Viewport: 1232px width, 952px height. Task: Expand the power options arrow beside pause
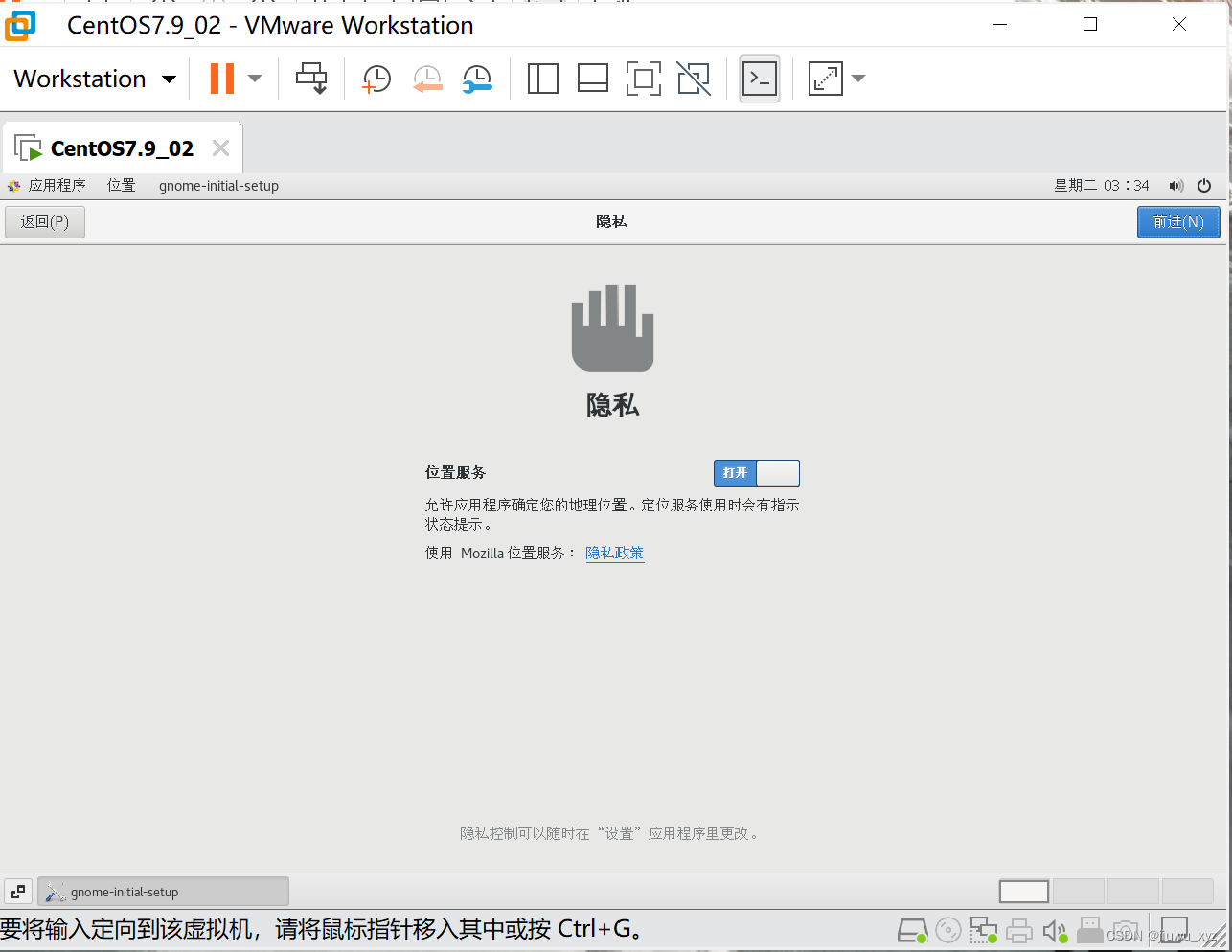[x=255, y=79]
